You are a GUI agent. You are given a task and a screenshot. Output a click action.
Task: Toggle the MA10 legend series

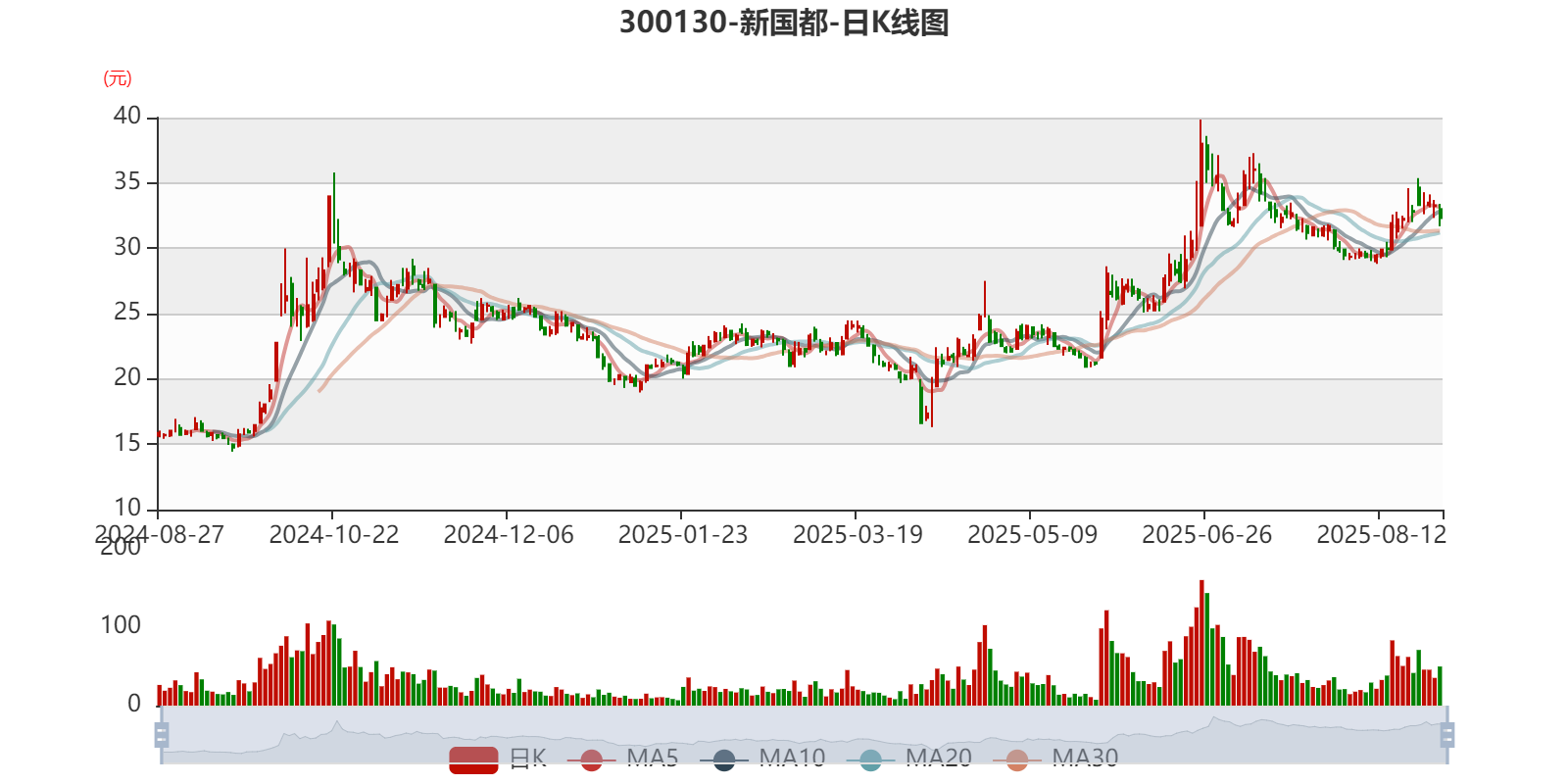pyautogui.click(x=762, y=759)
